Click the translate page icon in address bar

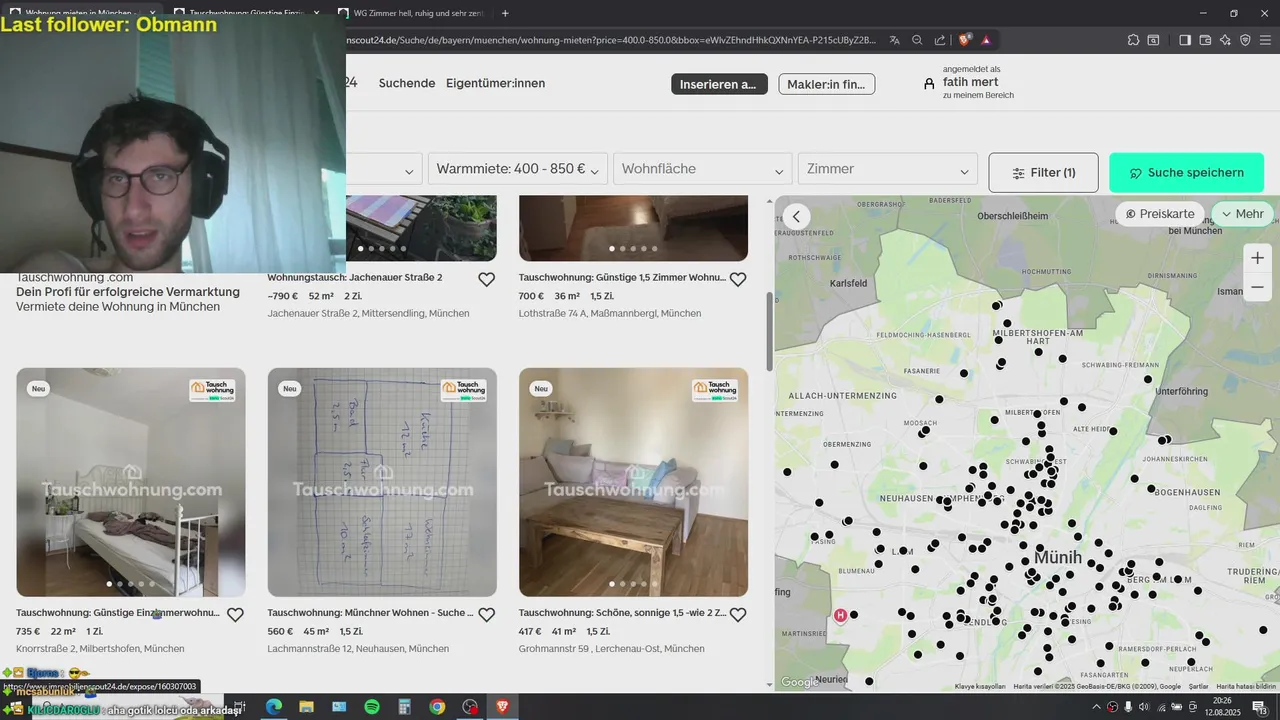(895, 40)
